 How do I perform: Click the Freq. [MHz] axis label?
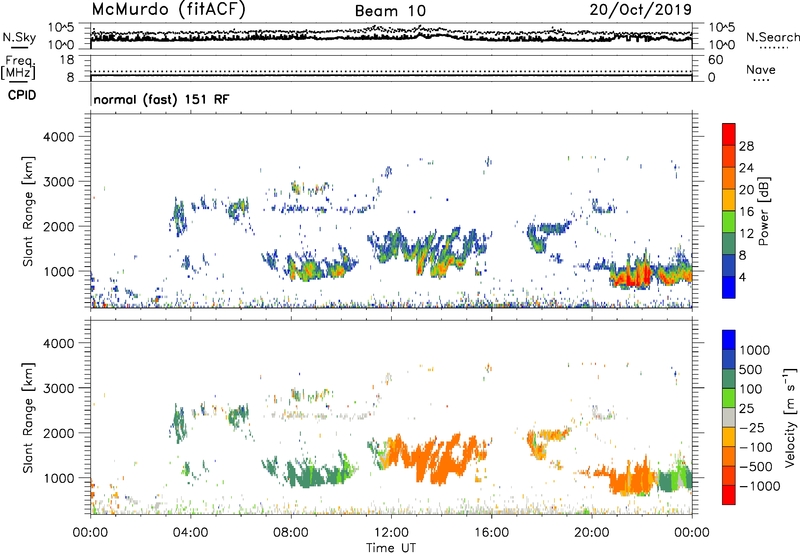[18, 67]
